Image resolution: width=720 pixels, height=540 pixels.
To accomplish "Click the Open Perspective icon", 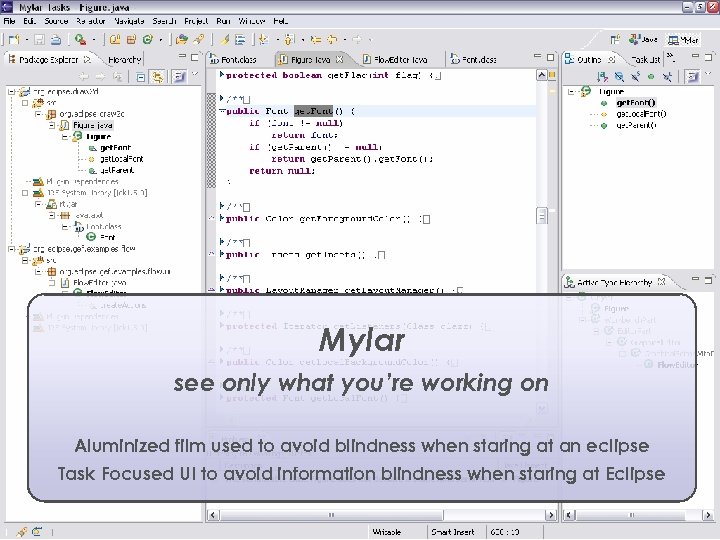I will pos(615,40).
